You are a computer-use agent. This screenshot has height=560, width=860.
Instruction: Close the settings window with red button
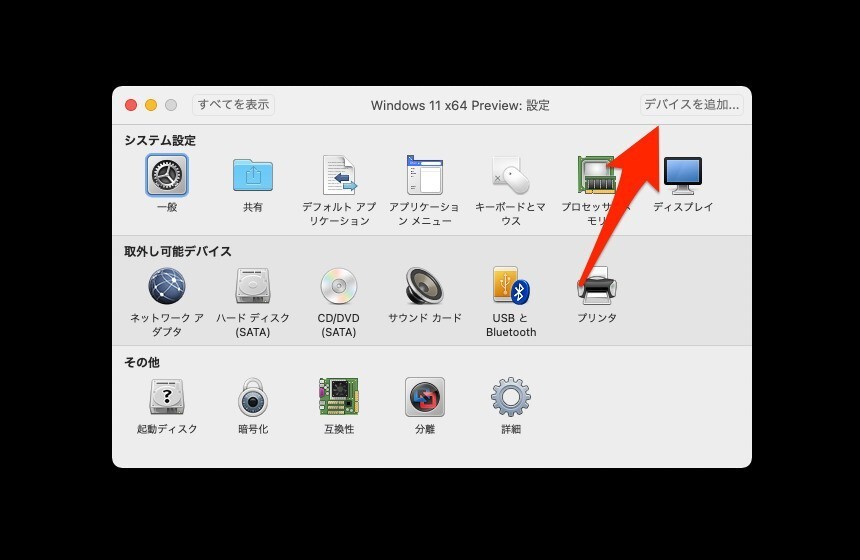click(131, 105)
